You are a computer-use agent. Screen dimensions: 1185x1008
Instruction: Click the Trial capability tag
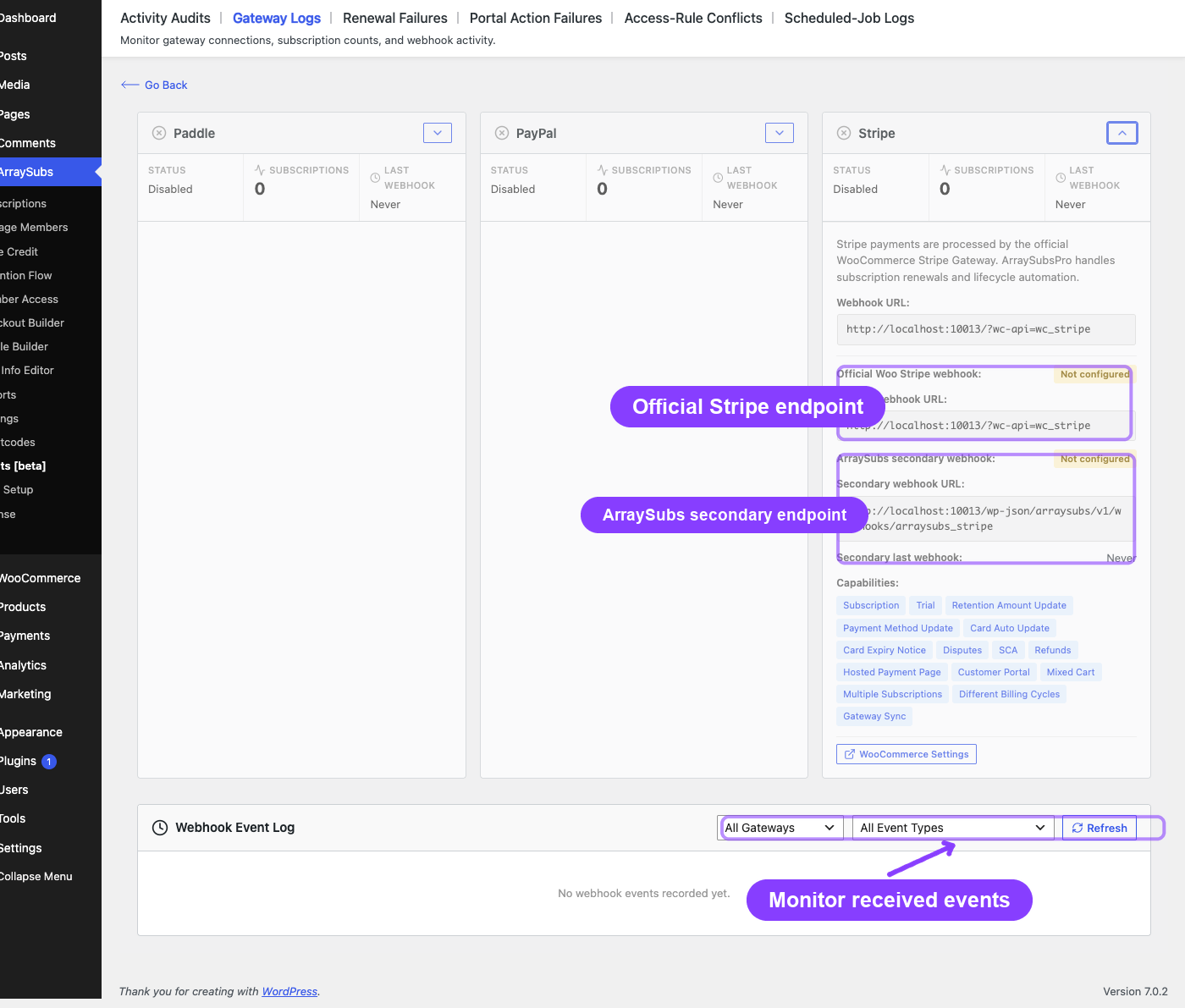coord(925,605)
